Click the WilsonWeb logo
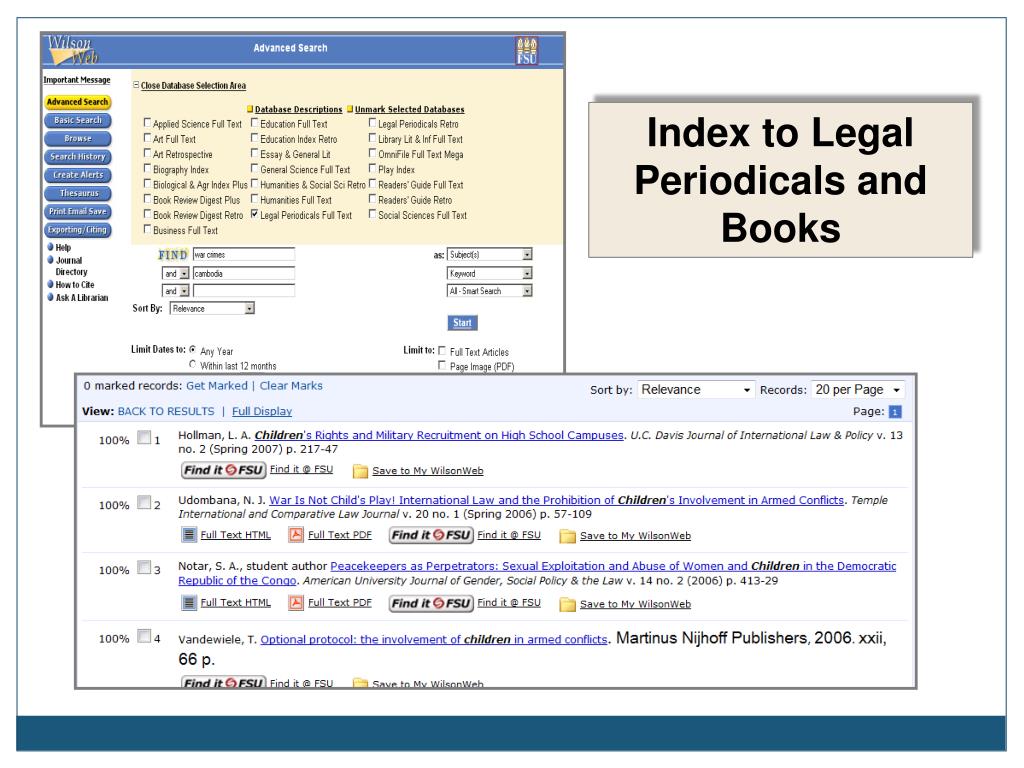This screenshot has height=768, width=1024. pos(72,50)
